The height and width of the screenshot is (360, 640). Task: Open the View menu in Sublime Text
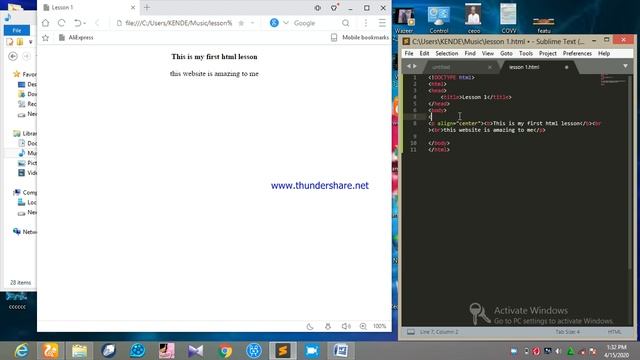[488, 53]
